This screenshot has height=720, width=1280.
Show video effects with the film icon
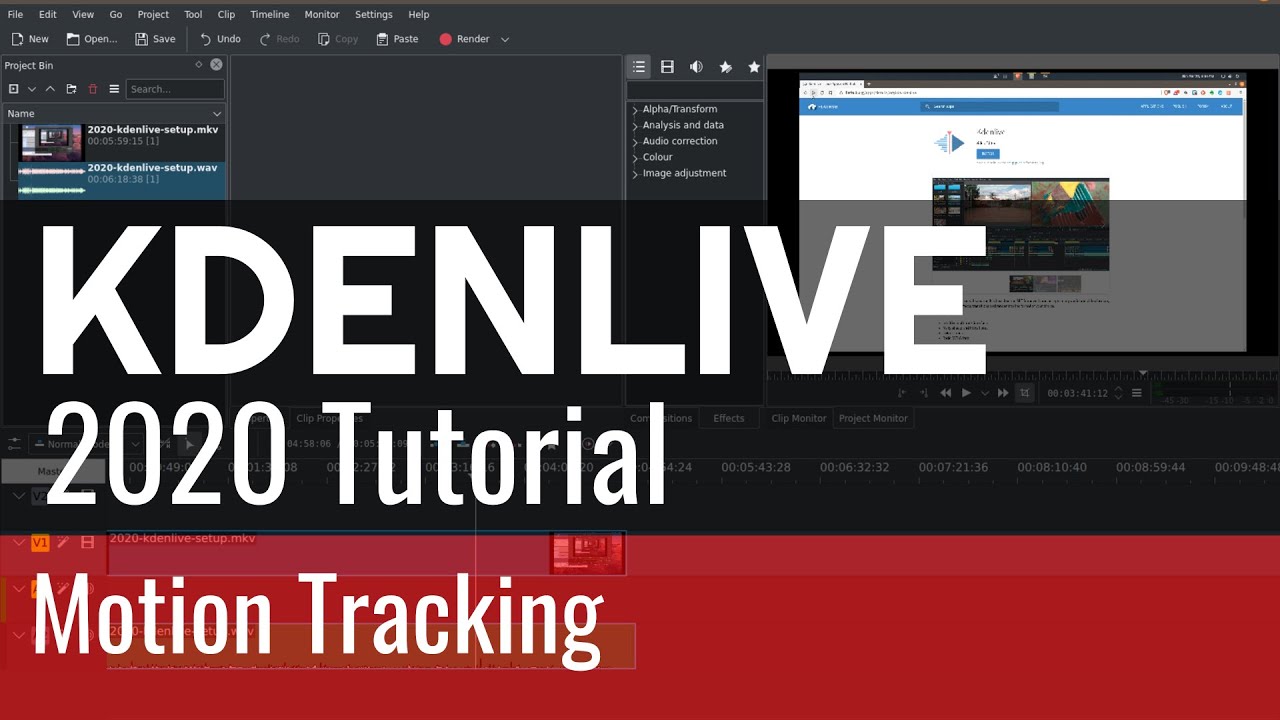(x=667, y=67)
